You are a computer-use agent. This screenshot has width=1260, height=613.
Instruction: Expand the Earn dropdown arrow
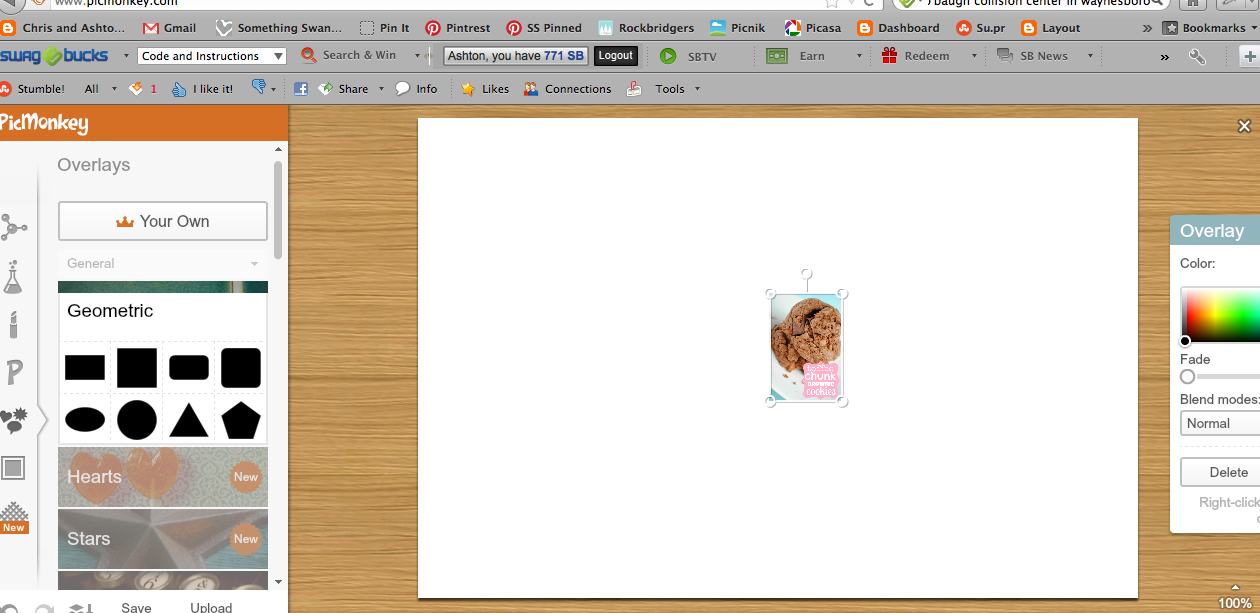[x=859, y=57]
